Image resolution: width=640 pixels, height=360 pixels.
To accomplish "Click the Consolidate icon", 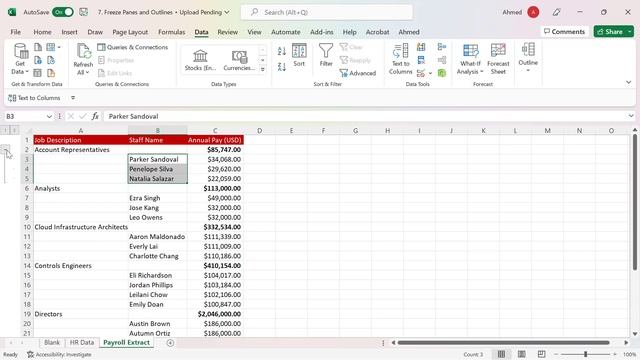I will pos(442,47).
